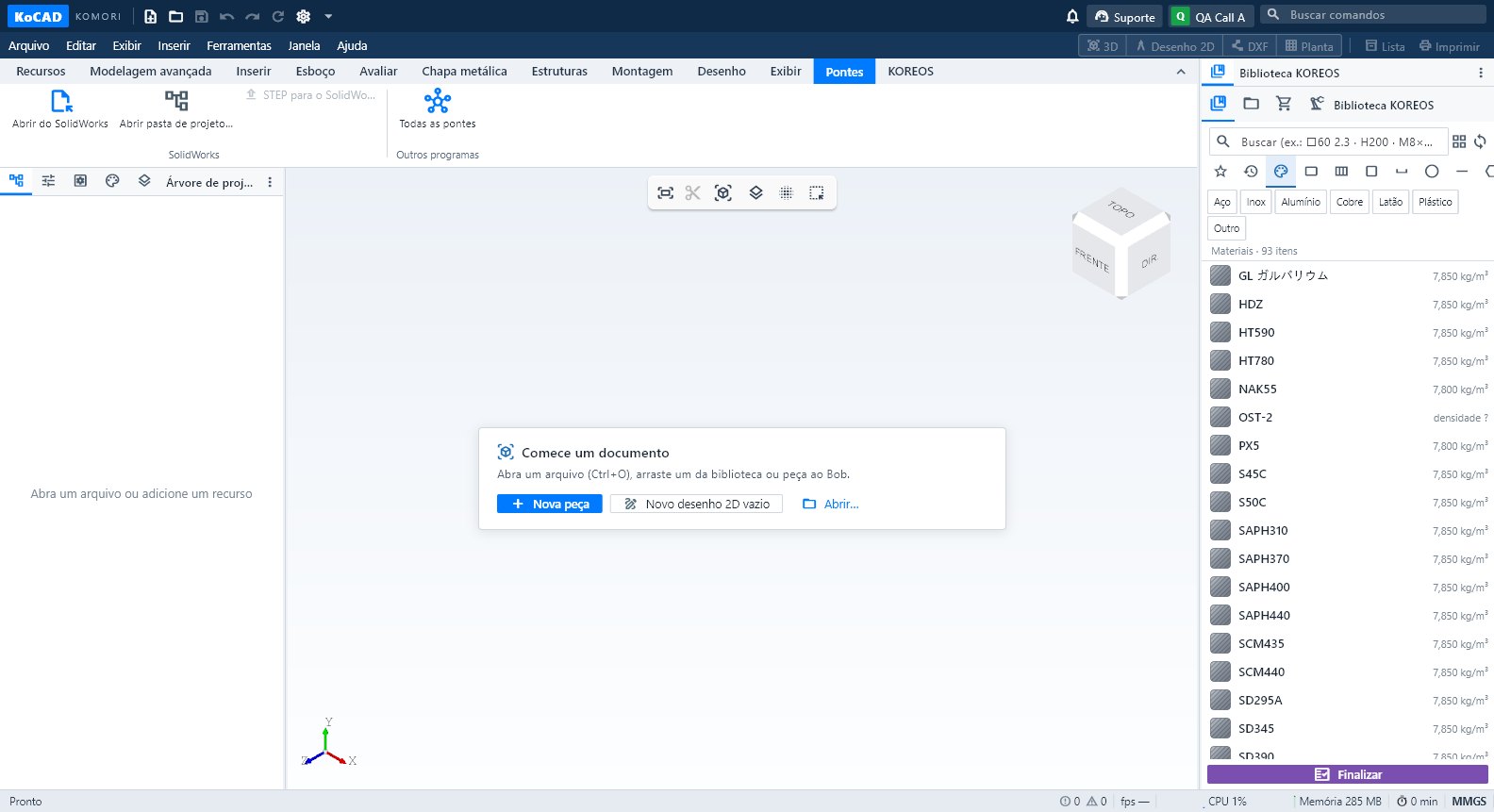Toggle the Aço material filter
The height and width of the screenshot is (812, 1494).
click(x=1222, y=202)
